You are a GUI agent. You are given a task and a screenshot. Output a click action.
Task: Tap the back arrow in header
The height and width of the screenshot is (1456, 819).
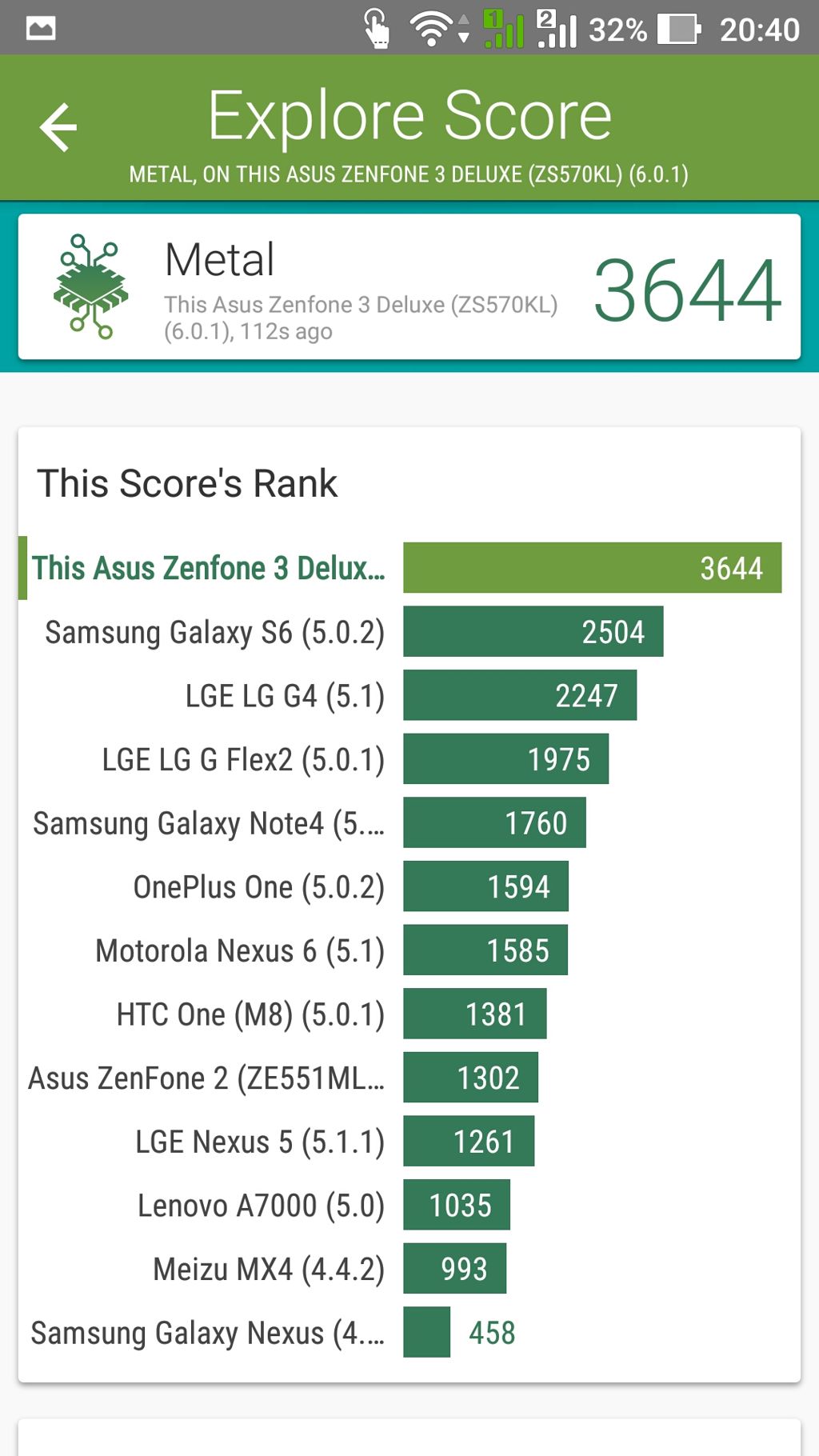[x=58, y=127]
